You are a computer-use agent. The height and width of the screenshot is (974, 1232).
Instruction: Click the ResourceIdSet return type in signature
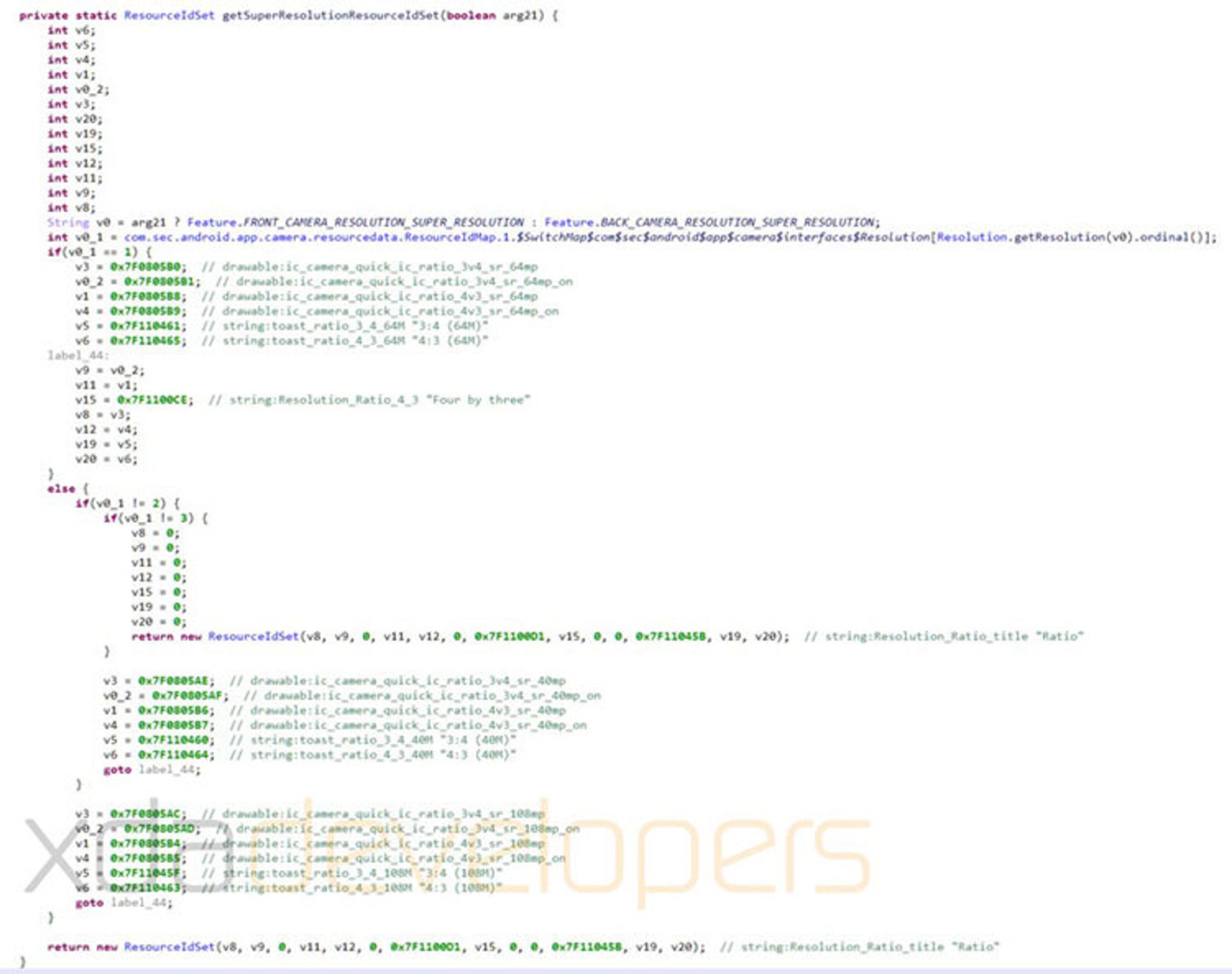169,15
